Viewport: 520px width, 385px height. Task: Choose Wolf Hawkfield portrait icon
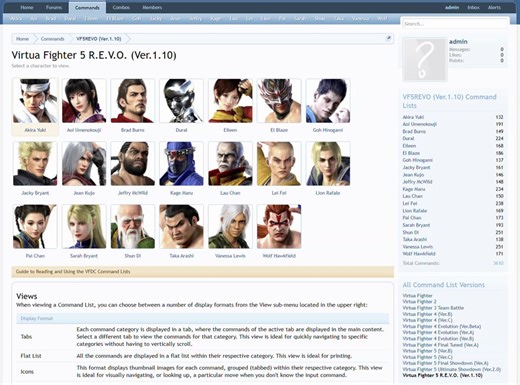(x=279, y=227)
